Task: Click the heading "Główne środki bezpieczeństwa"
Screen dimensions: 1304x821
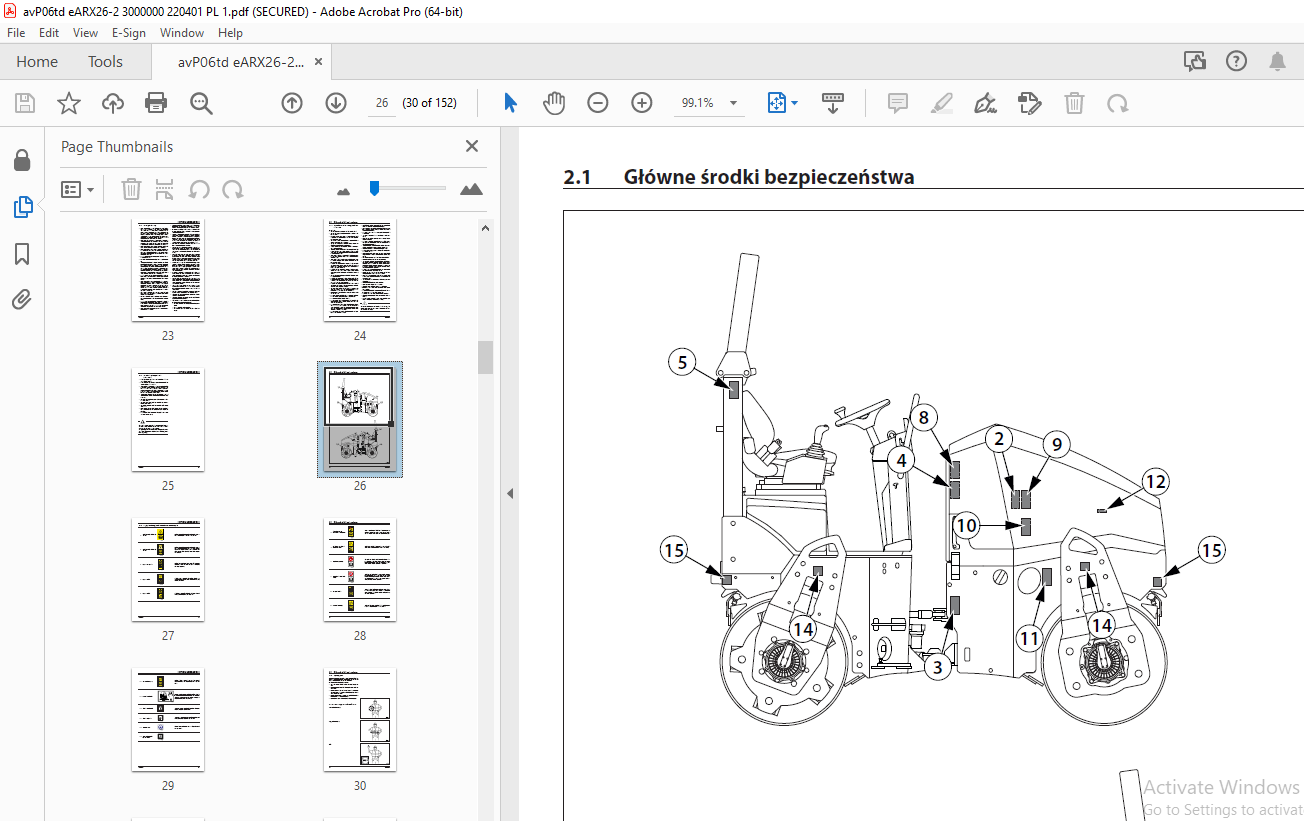Action: pos(768,177)
